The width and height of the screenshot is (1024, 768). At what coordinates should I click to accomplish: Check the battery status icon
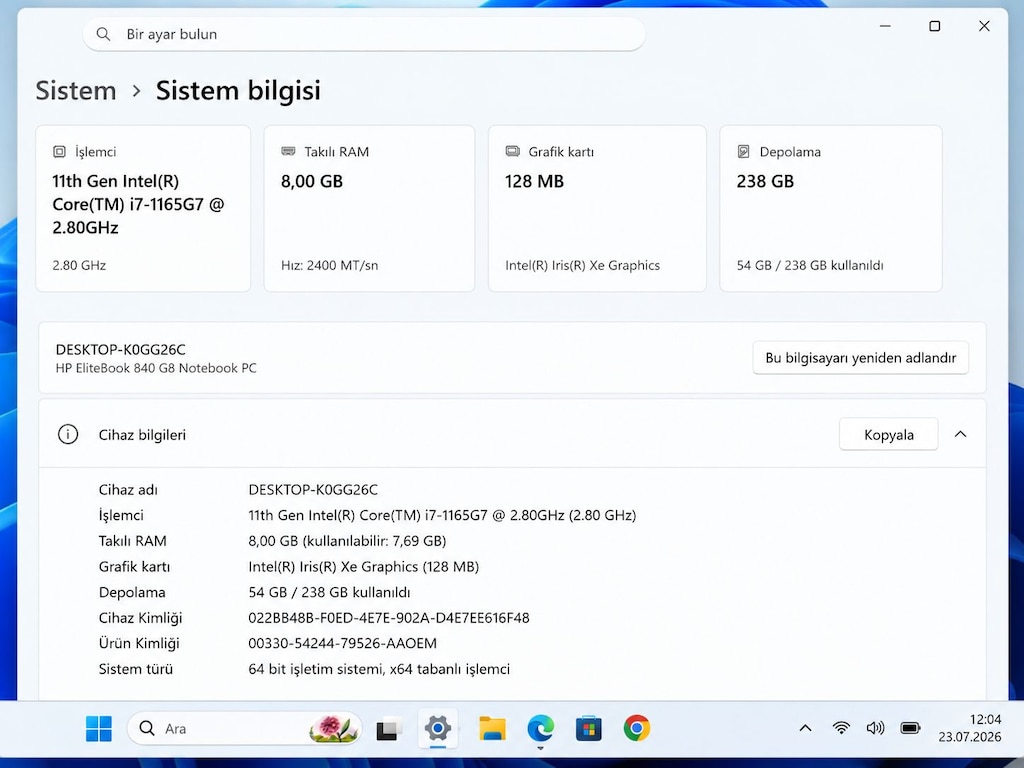pos(910,728)
